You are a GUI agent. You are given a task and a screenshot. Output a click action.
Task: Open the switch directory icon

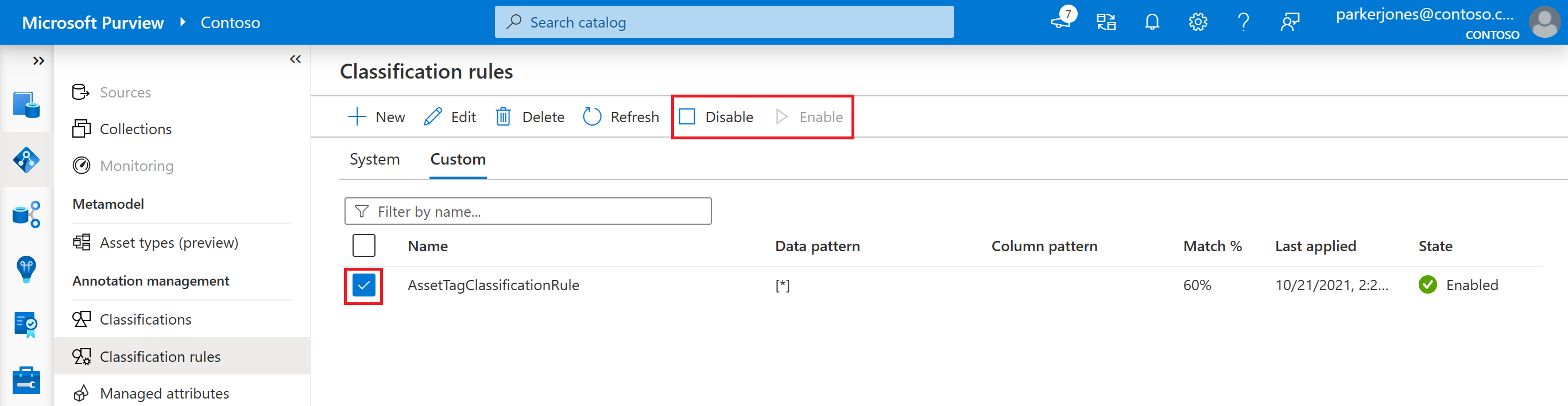[x=1106, y=22]
